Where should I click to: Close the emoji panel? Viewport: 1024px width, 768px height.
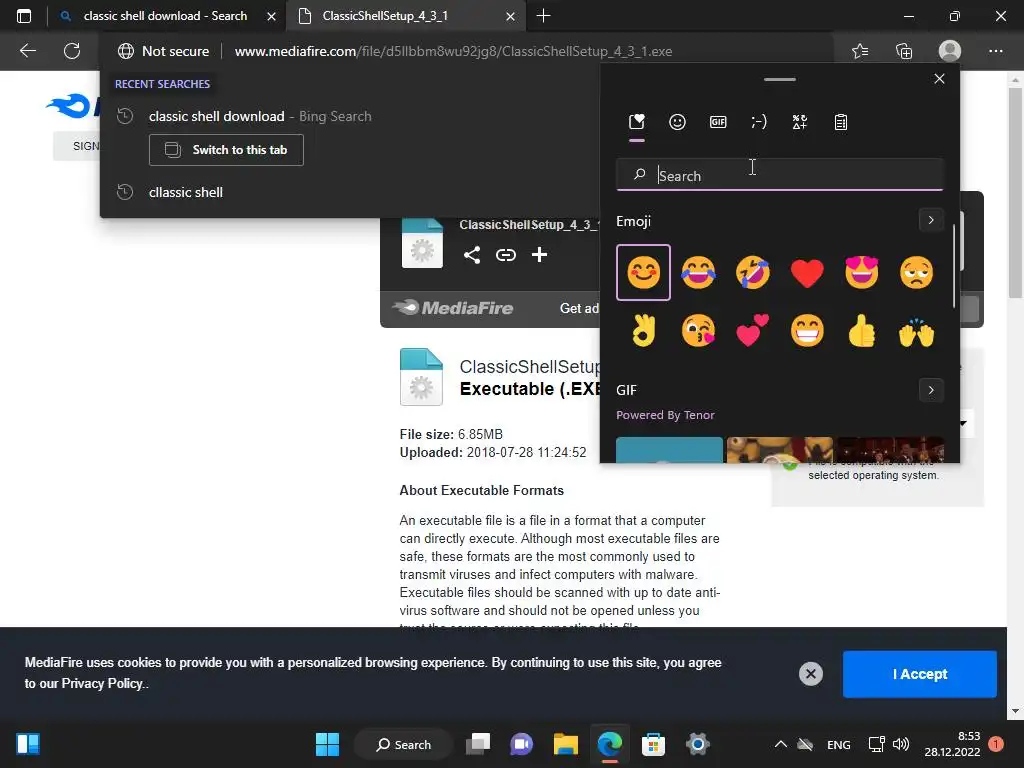point(939,79)
